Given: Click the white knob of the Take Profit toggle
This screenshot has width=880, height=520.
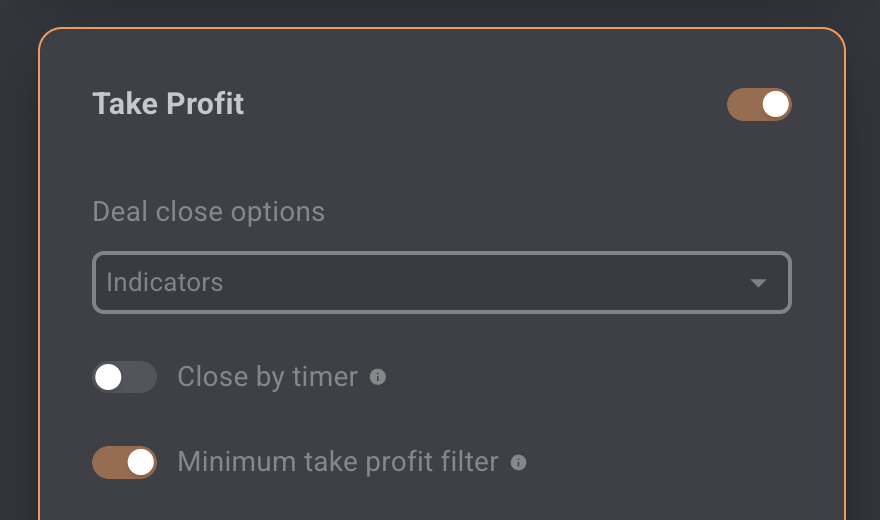Looking at the screenshot, I should click(776, 104).
